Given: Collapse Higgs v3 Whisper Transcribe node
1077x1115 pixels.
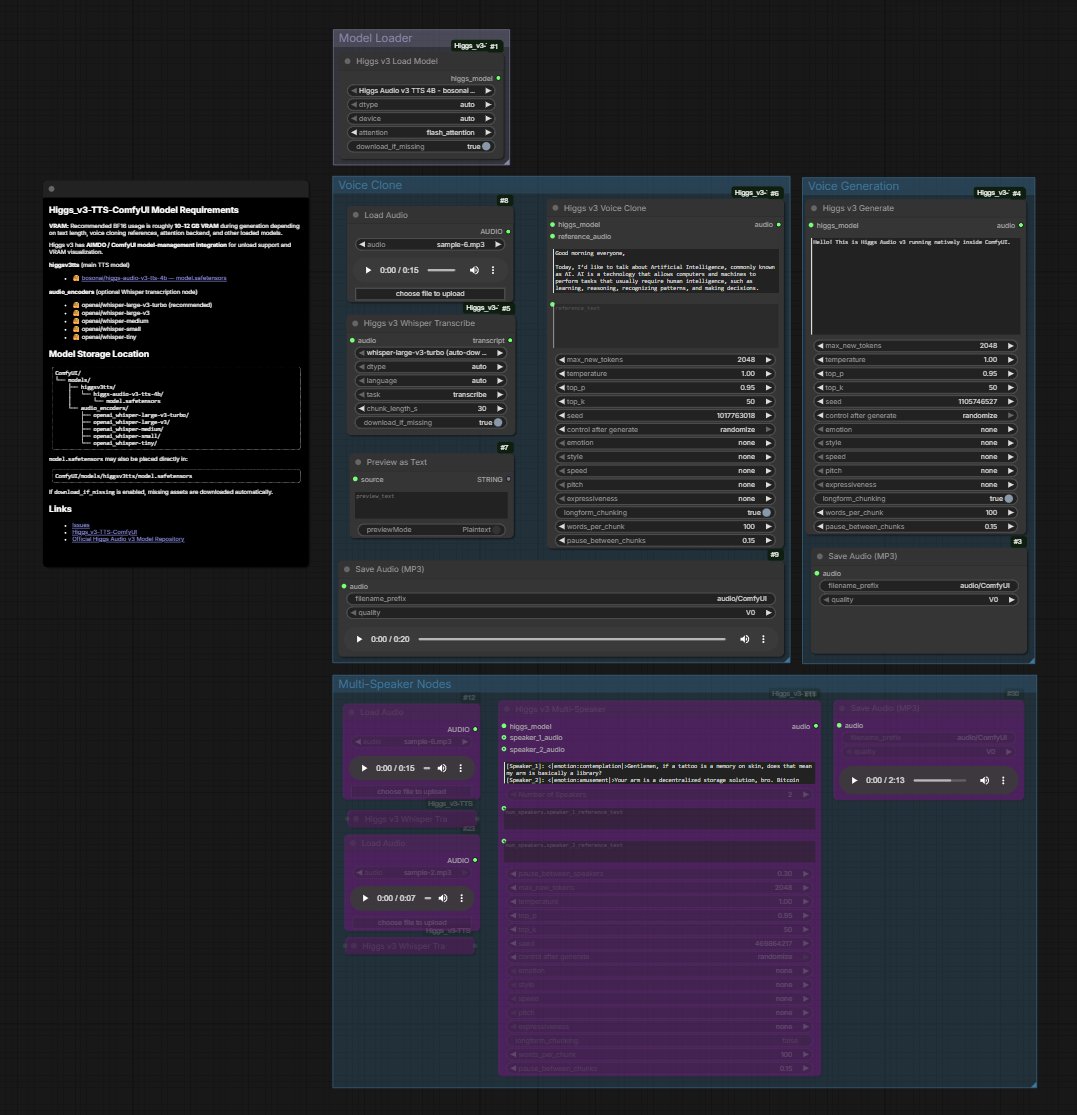Looking at the screenshot, I should 355,324.
